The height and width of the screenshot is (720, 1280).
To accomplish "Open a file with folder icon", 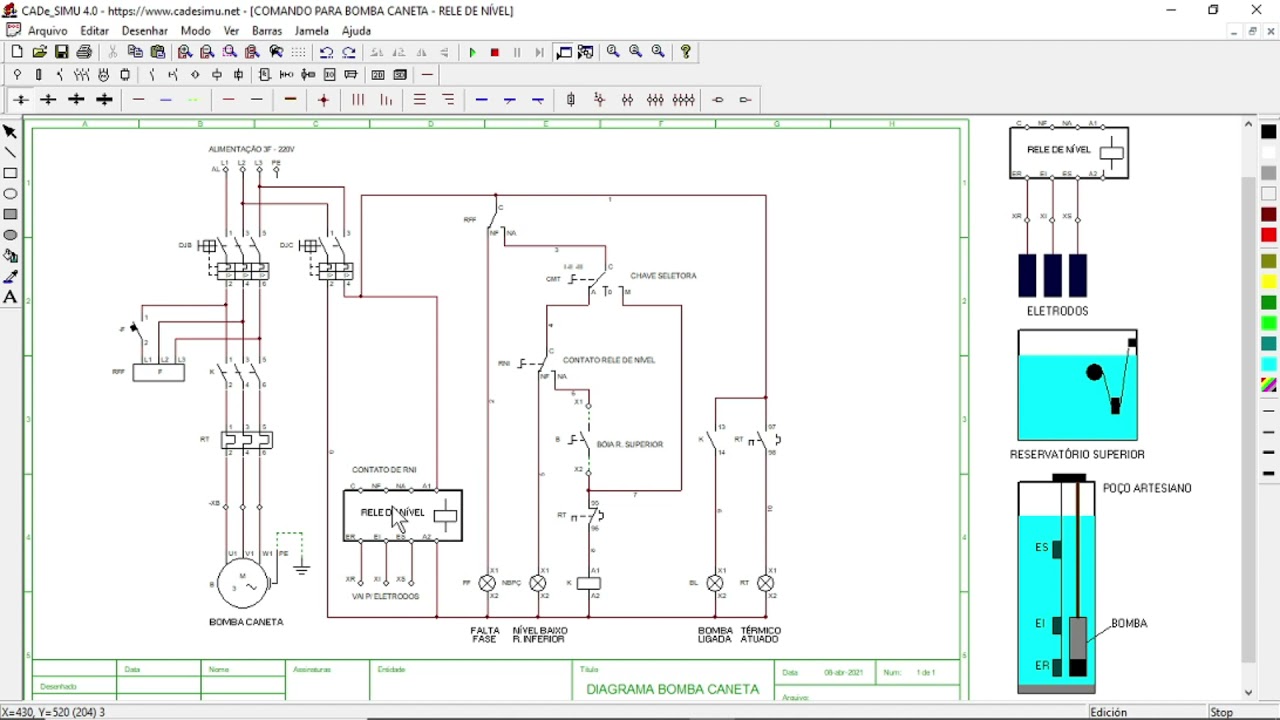I will click(39, 52).
